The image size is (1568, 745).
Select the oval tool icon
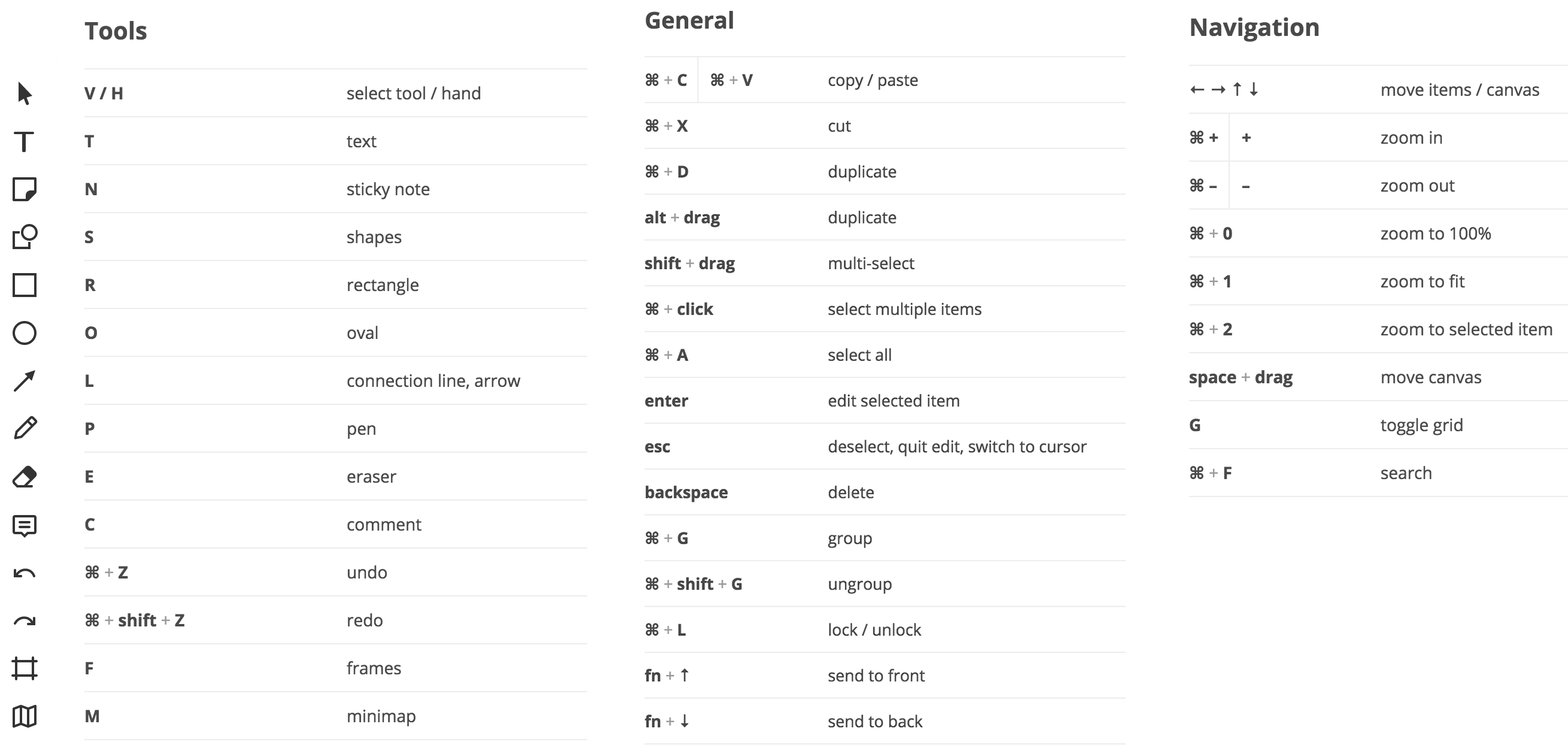pos(25,333)
